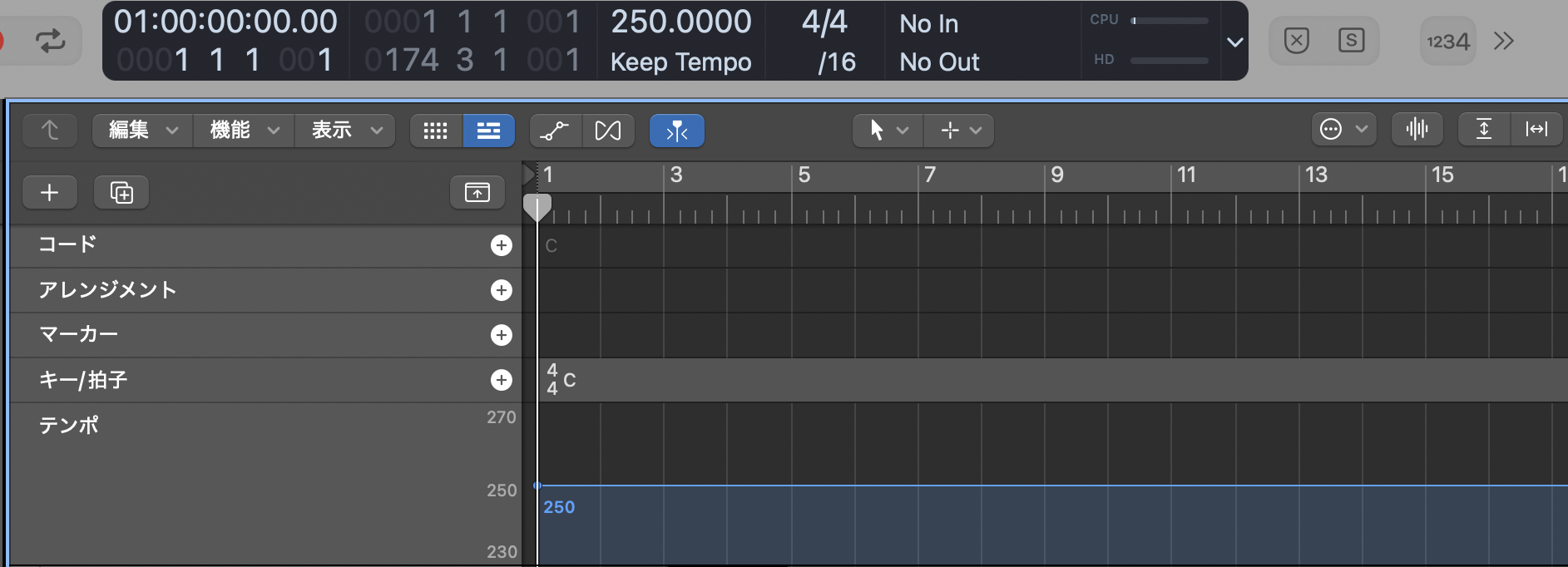Click the vertical auto zoom icon
1568x567 pixels.
pyautogui.click(x=1484, y=129)
